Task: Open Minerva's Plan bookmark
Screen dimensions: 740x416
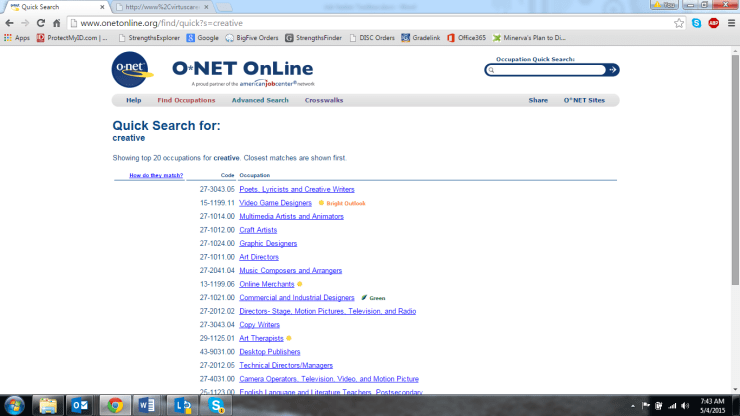Action: click(x=529, y=38)
